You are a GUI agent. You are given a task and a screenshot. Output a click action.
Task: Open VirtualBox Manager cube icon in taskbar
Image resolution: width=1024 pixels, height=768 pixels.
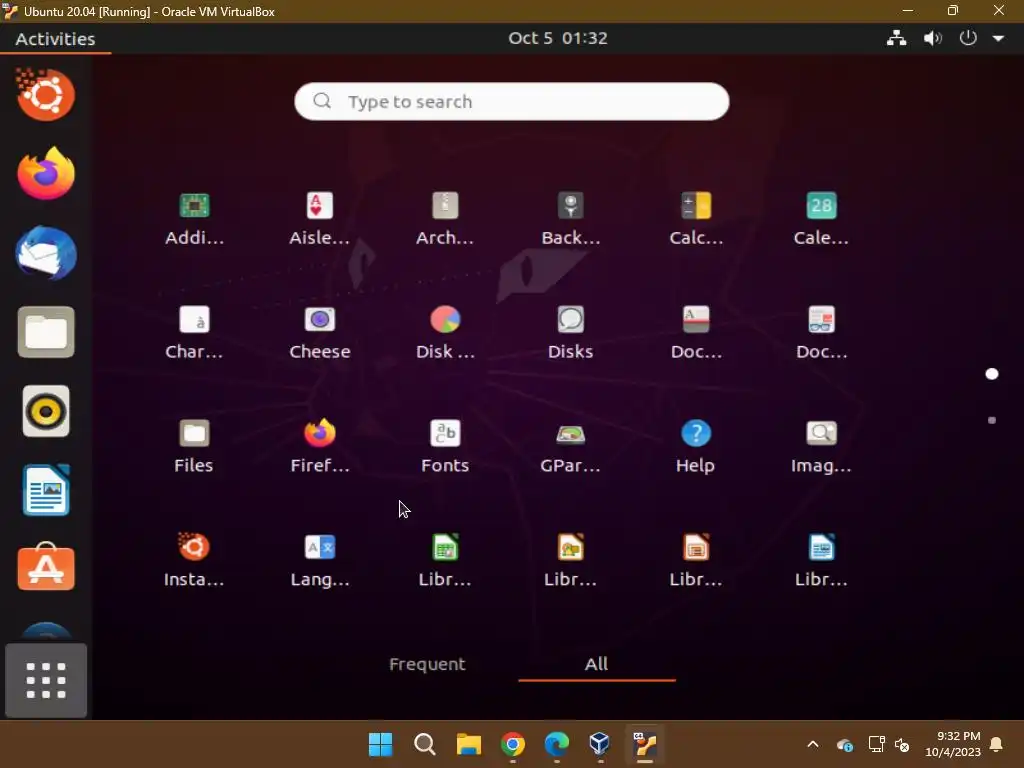coord(600,744)
